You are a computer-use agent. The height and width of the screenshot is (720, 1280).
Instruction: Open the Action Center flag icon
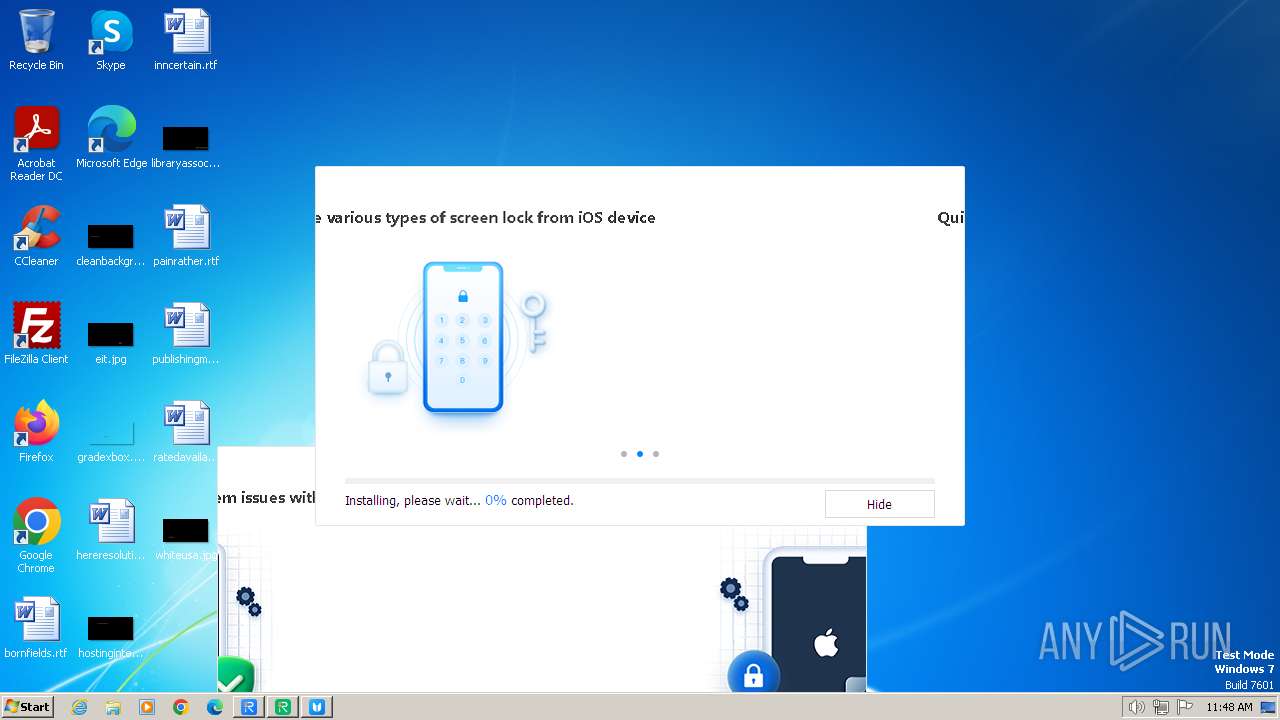[x=1184, y=707]
